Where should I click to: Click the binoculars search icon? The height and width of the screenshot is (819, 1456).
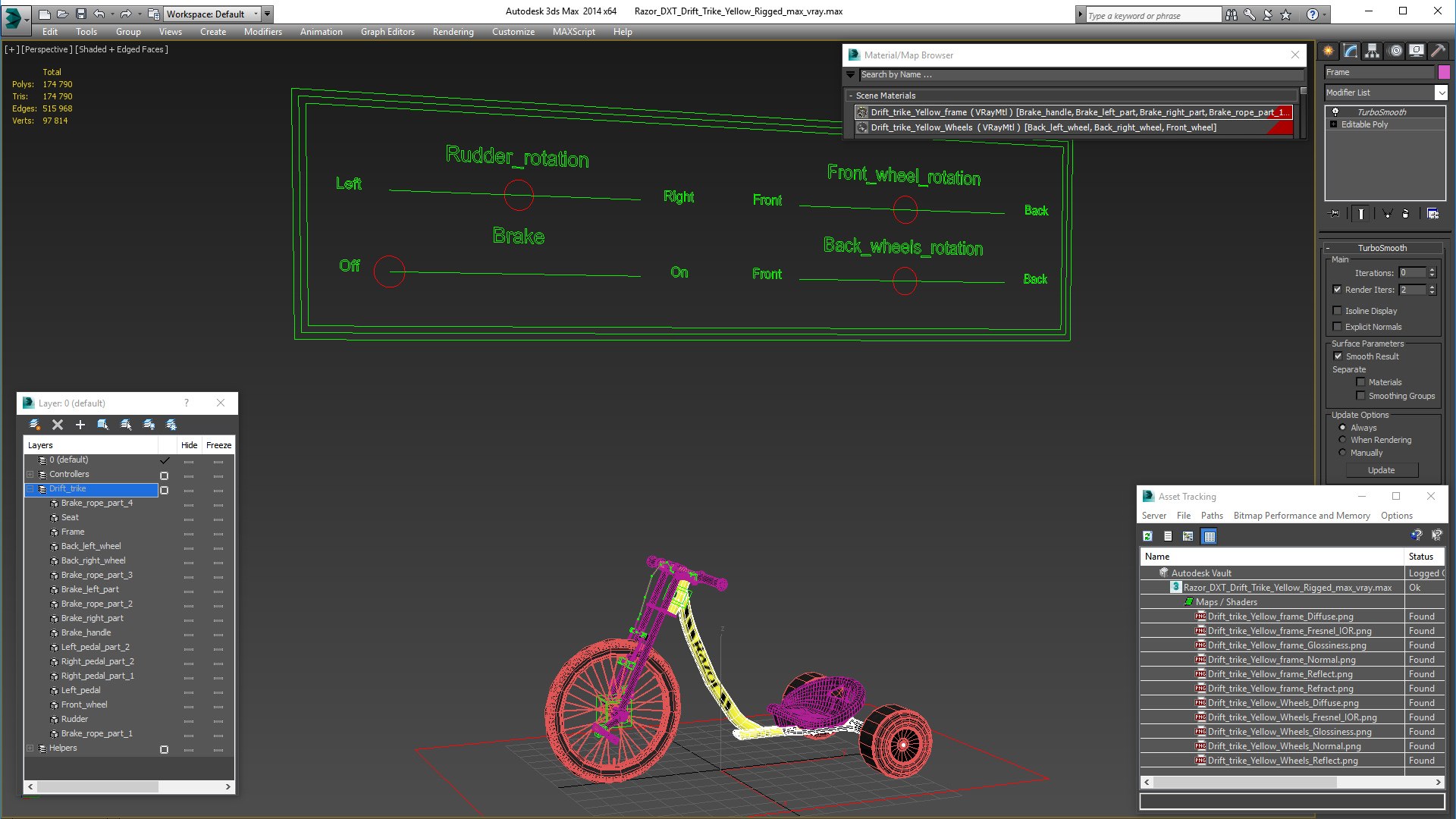[x=1232, y=14]
